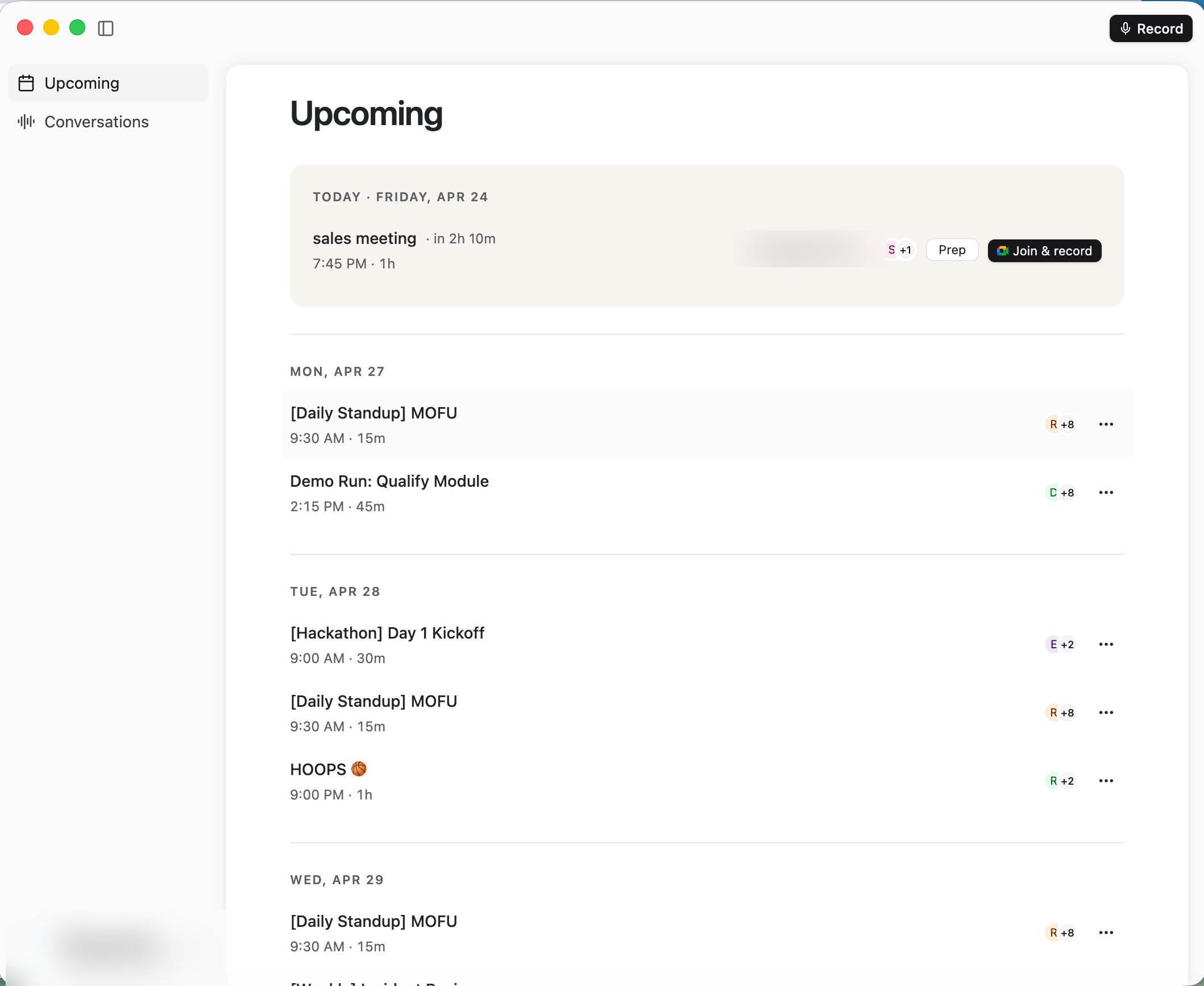Click the Record button

click(1151, 28)
